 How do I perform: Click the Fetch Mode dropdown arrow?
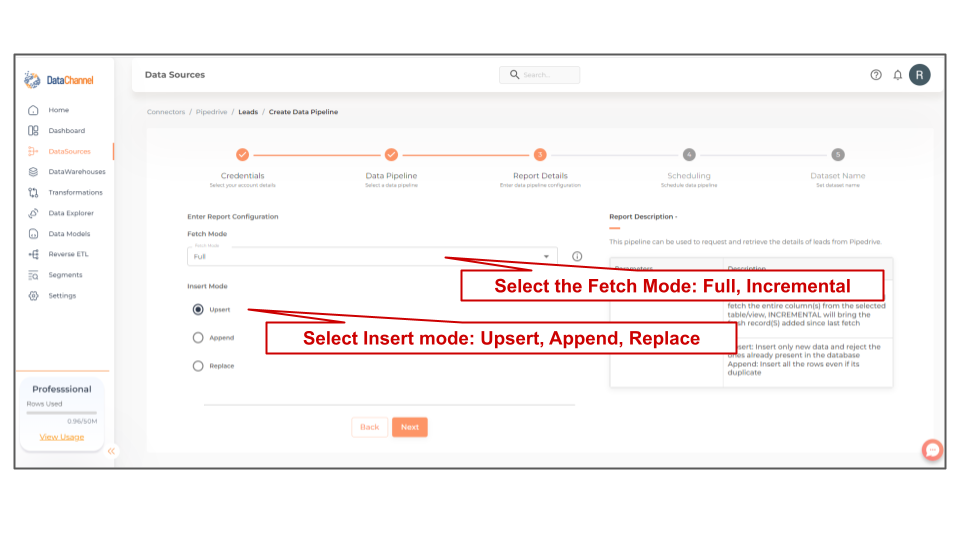[546, 257]
